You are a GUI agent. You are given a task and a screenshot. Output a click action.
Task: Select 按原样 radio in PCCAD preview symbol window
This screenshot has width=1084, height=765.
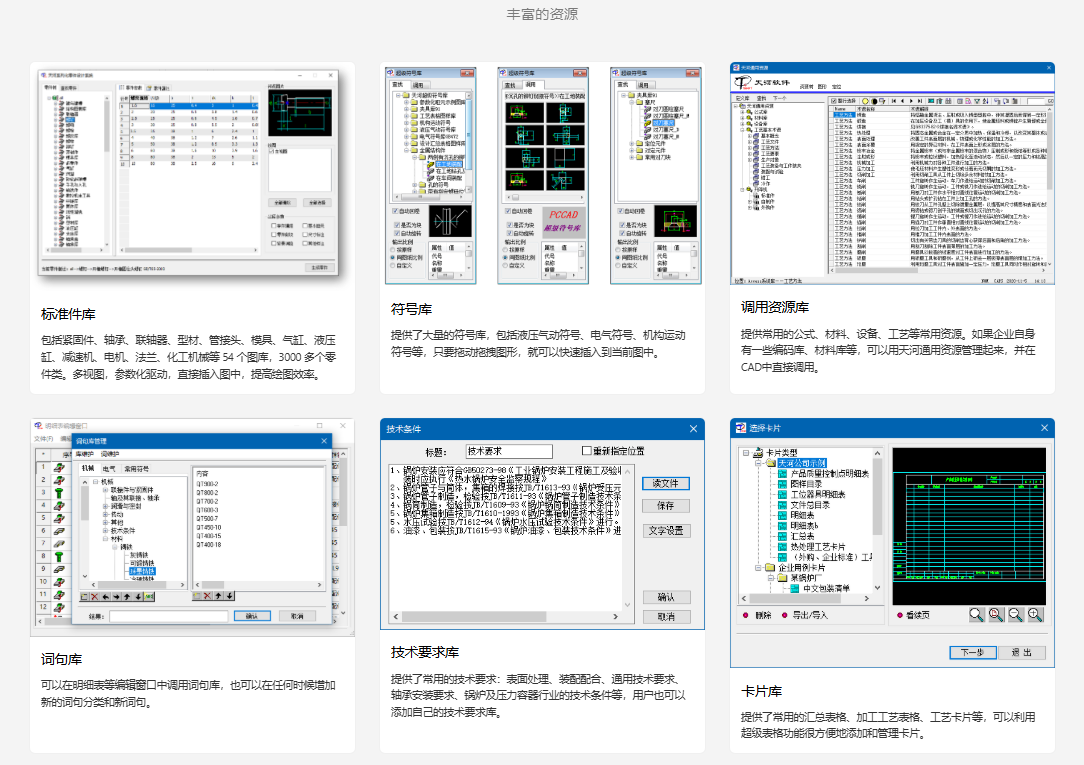click(505, 249)
